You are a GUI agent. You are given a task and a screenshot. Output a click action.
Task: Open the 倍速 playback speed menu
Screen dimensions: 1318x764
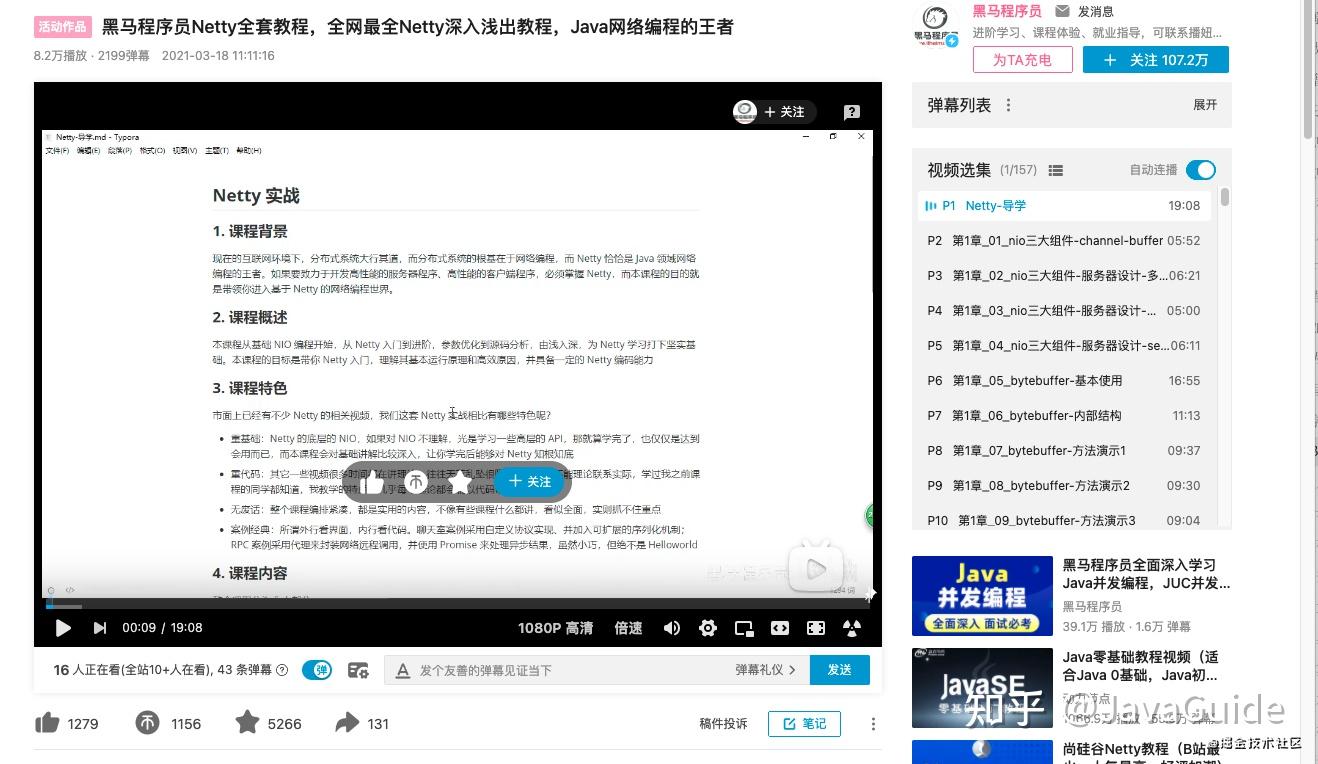[627, 628]
